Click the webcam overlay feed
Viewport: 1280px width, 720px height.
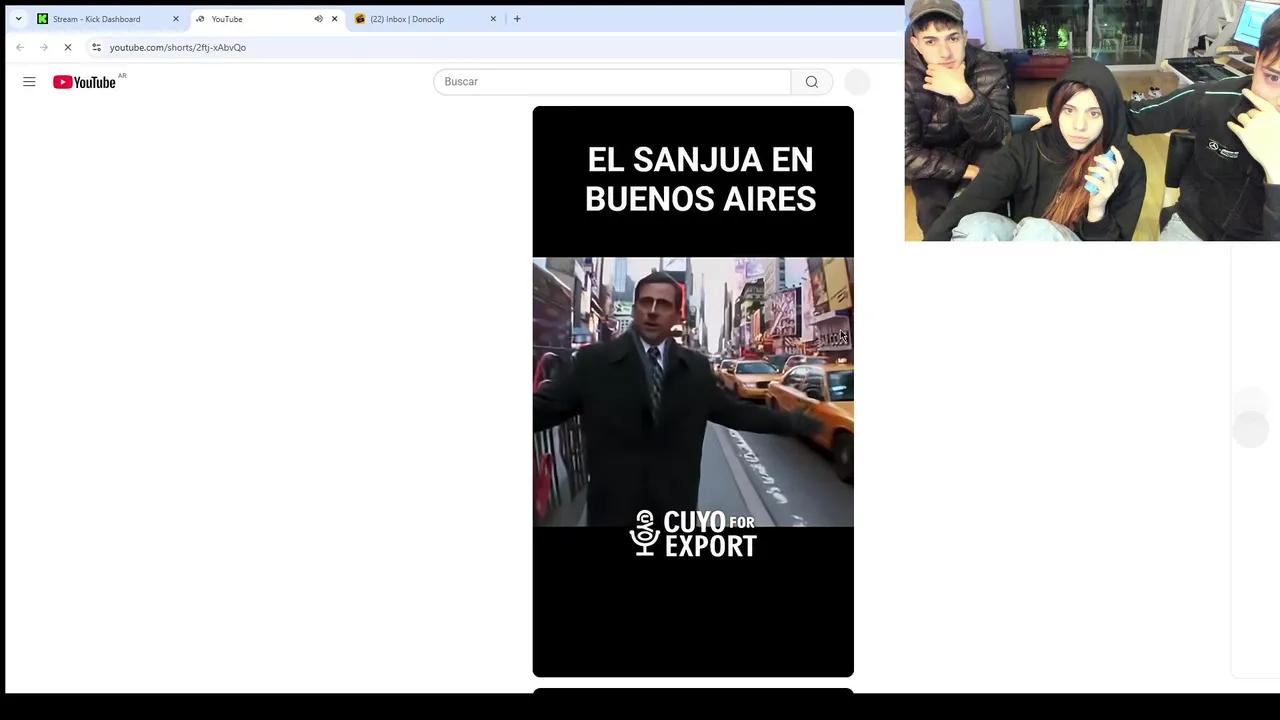click(x=1092, y=120)
